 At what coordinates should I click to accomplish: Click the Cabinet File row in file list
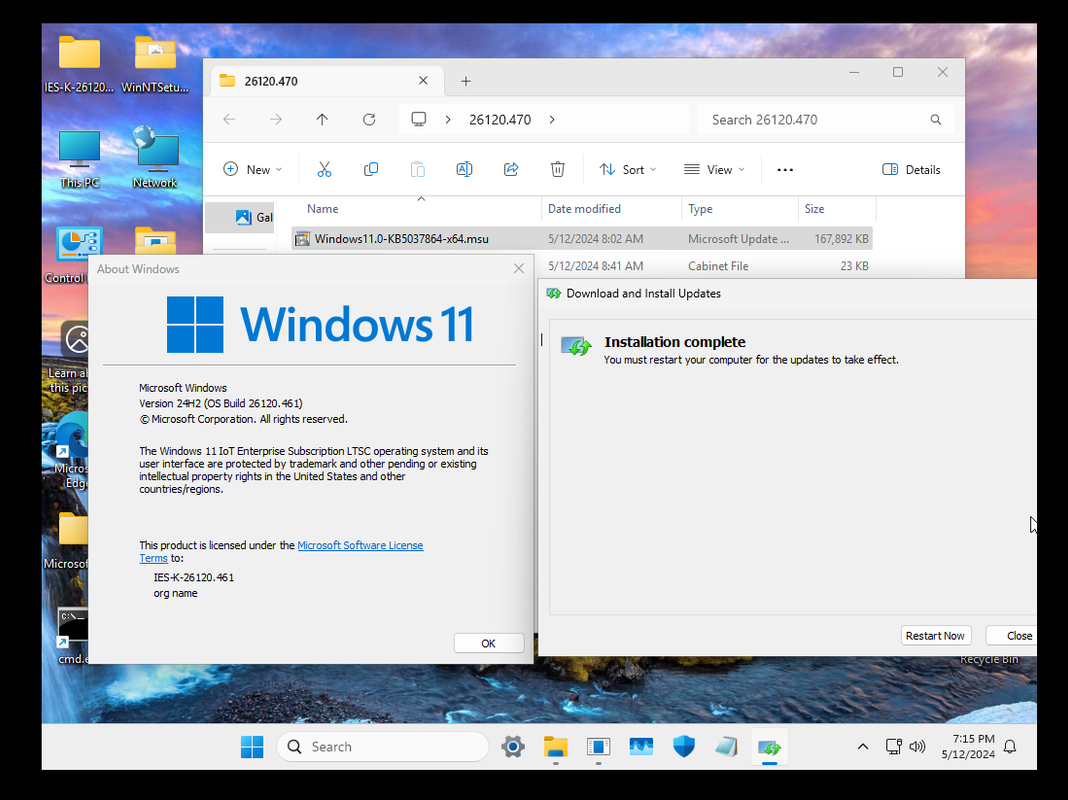point(704,266)
